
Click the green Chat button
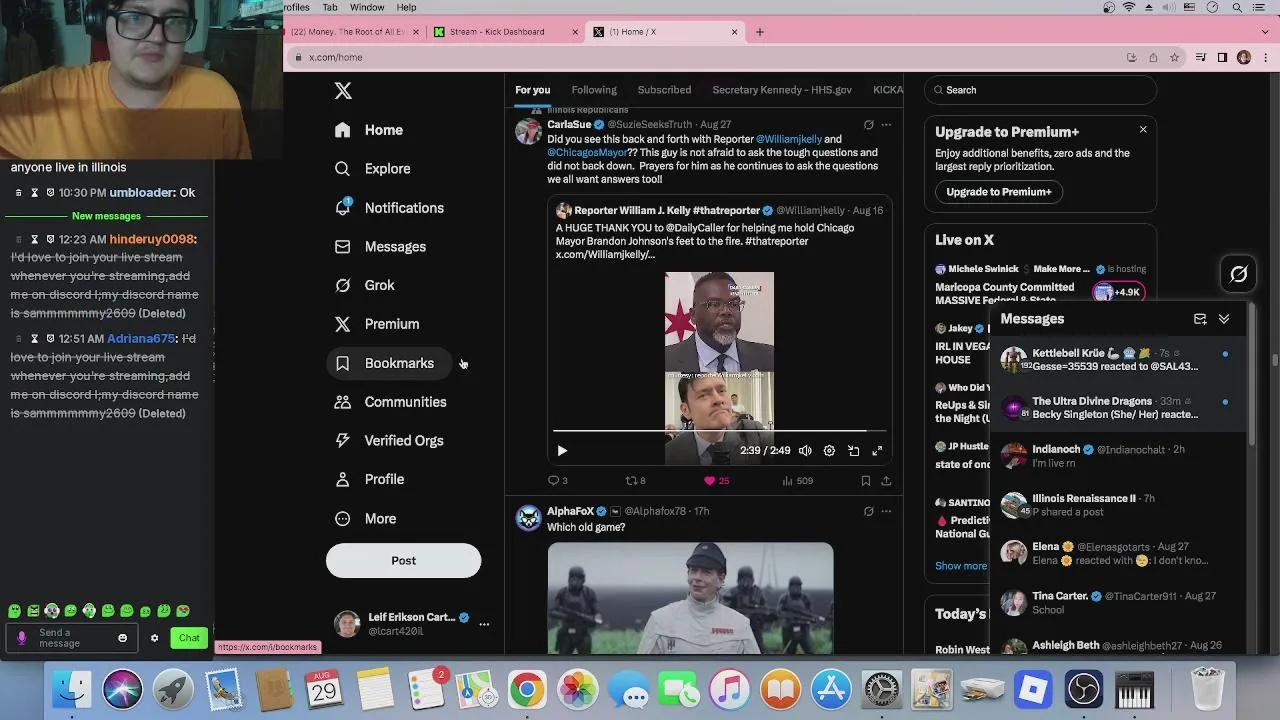tap(189, 638)
